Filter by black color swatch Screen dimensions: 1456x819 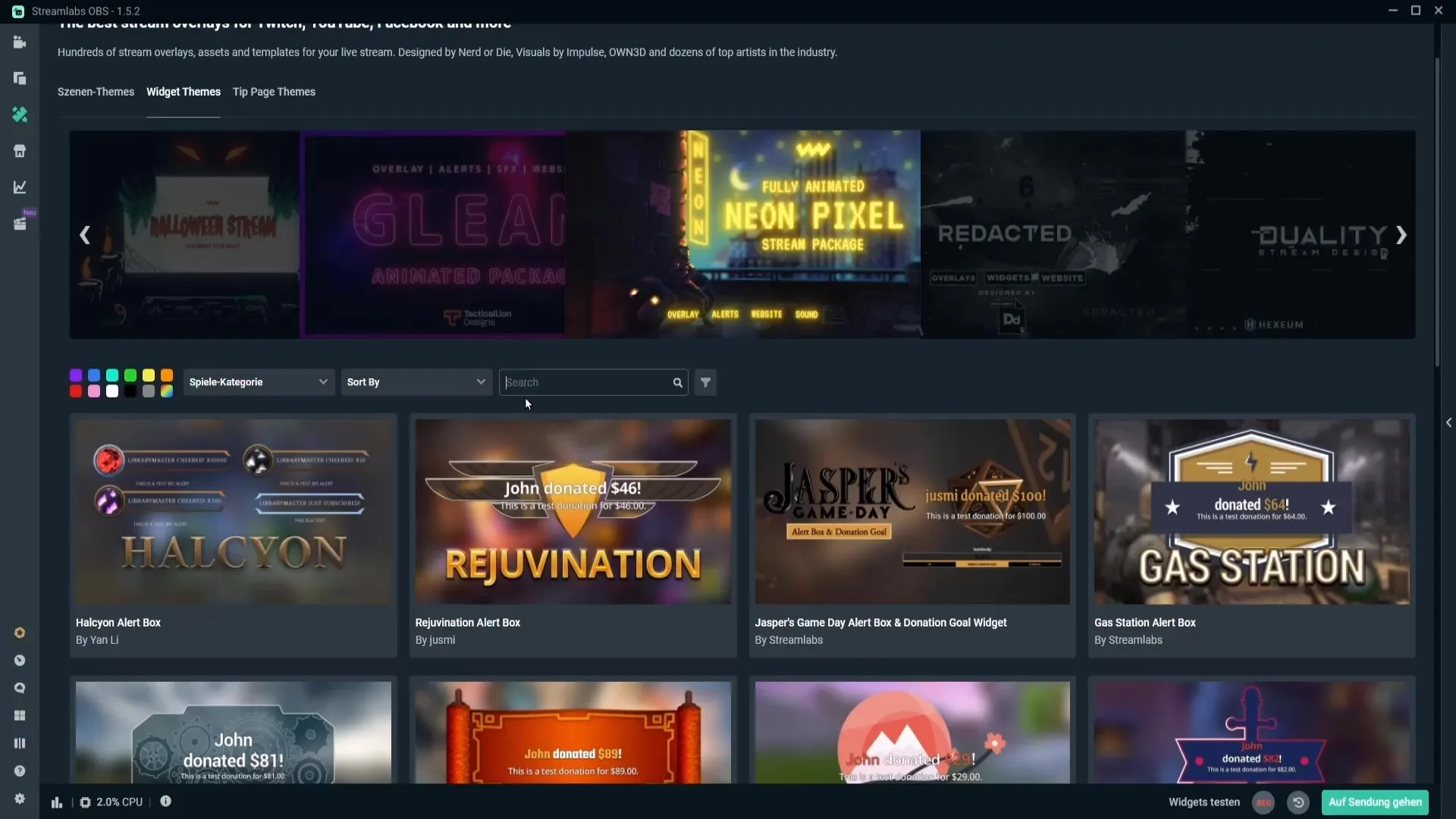[x=130, y=391]
